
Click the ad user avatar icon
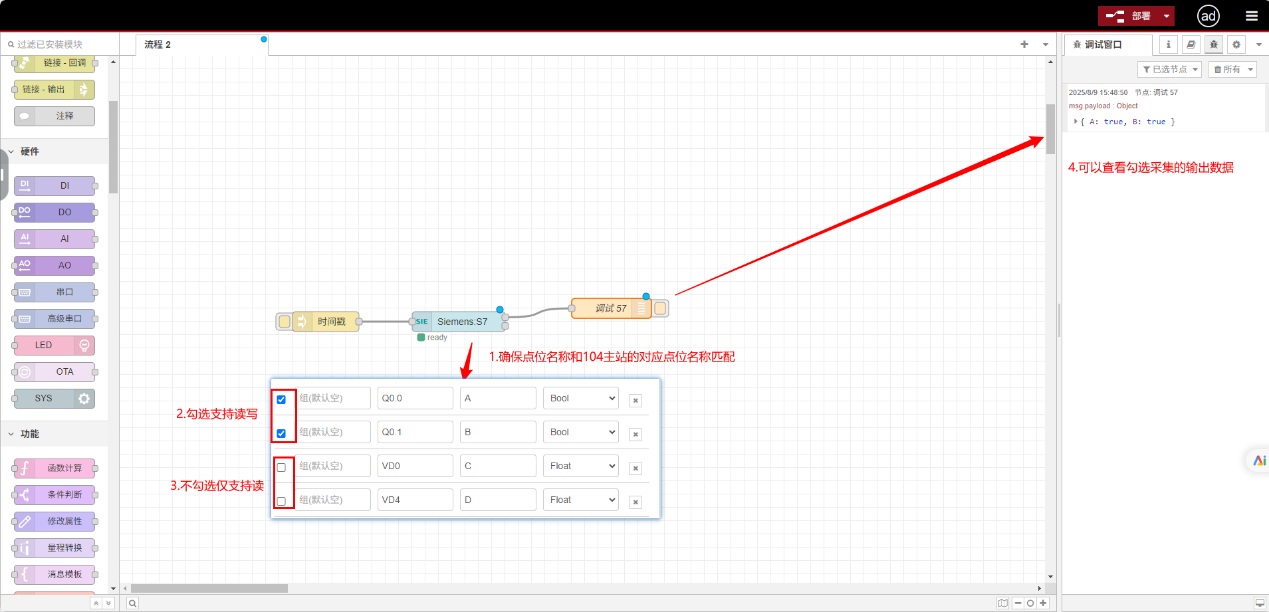(1208, 16)
